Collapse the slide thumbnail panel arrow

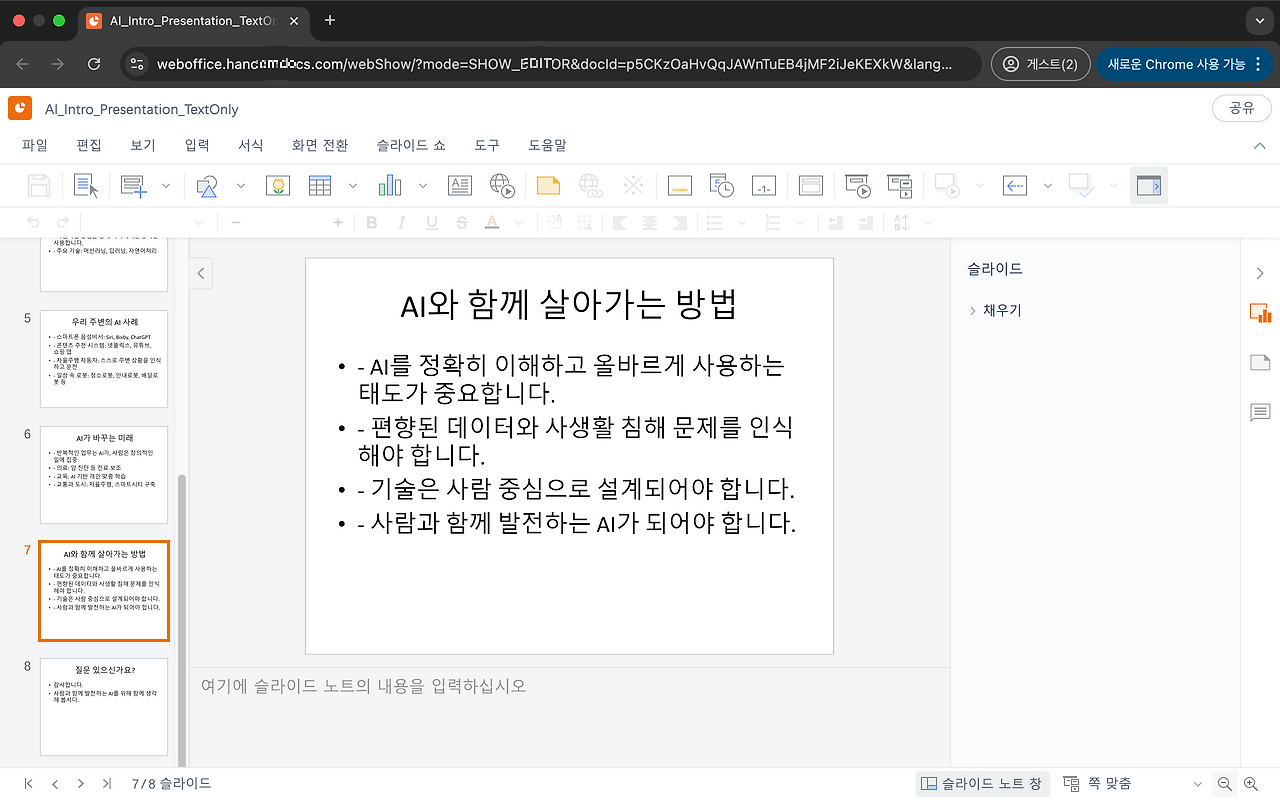click(201, 273)
